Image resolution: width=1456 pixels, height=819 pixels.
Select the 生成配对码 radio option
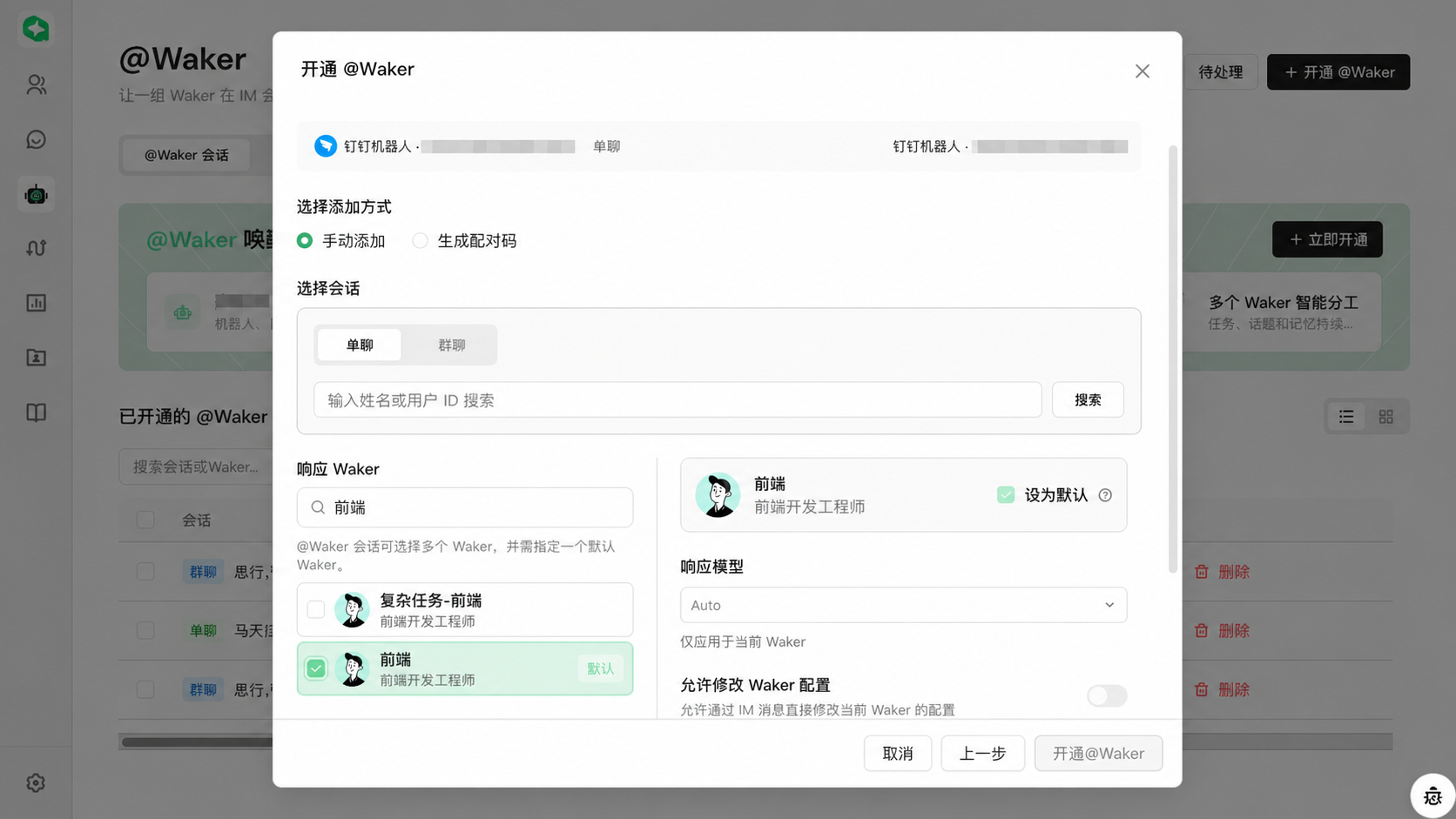pyautogui.click(x=420, y=241)
